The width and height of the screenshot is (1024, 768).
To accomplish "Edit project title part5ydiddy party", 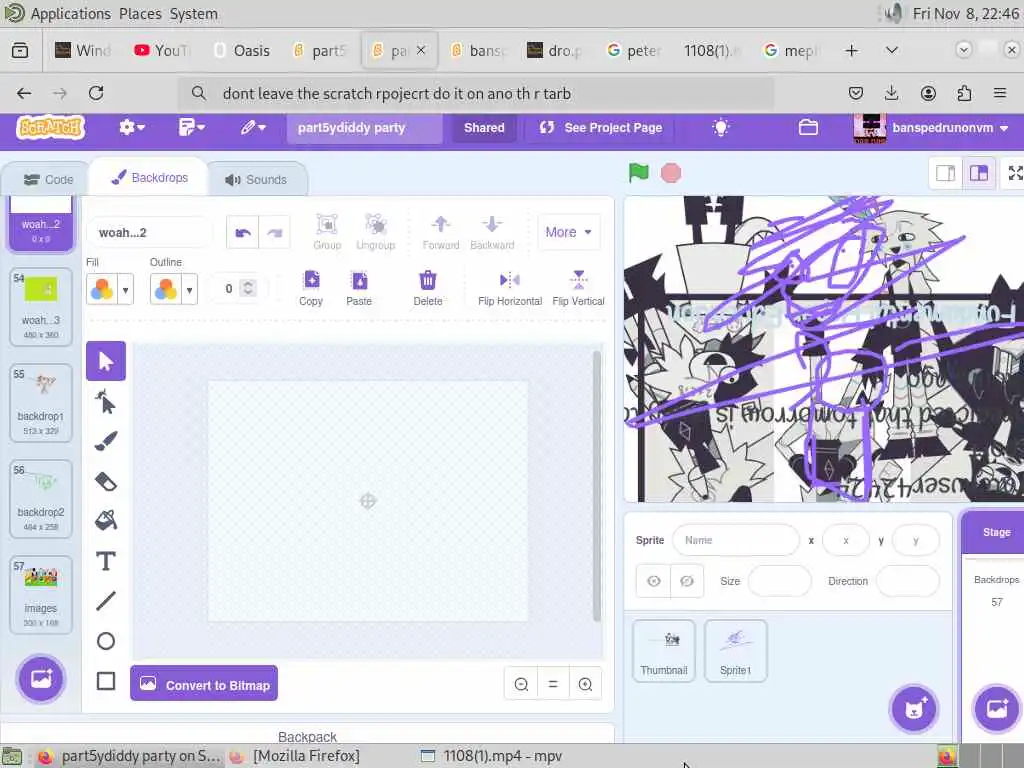I will coord(364,128).
